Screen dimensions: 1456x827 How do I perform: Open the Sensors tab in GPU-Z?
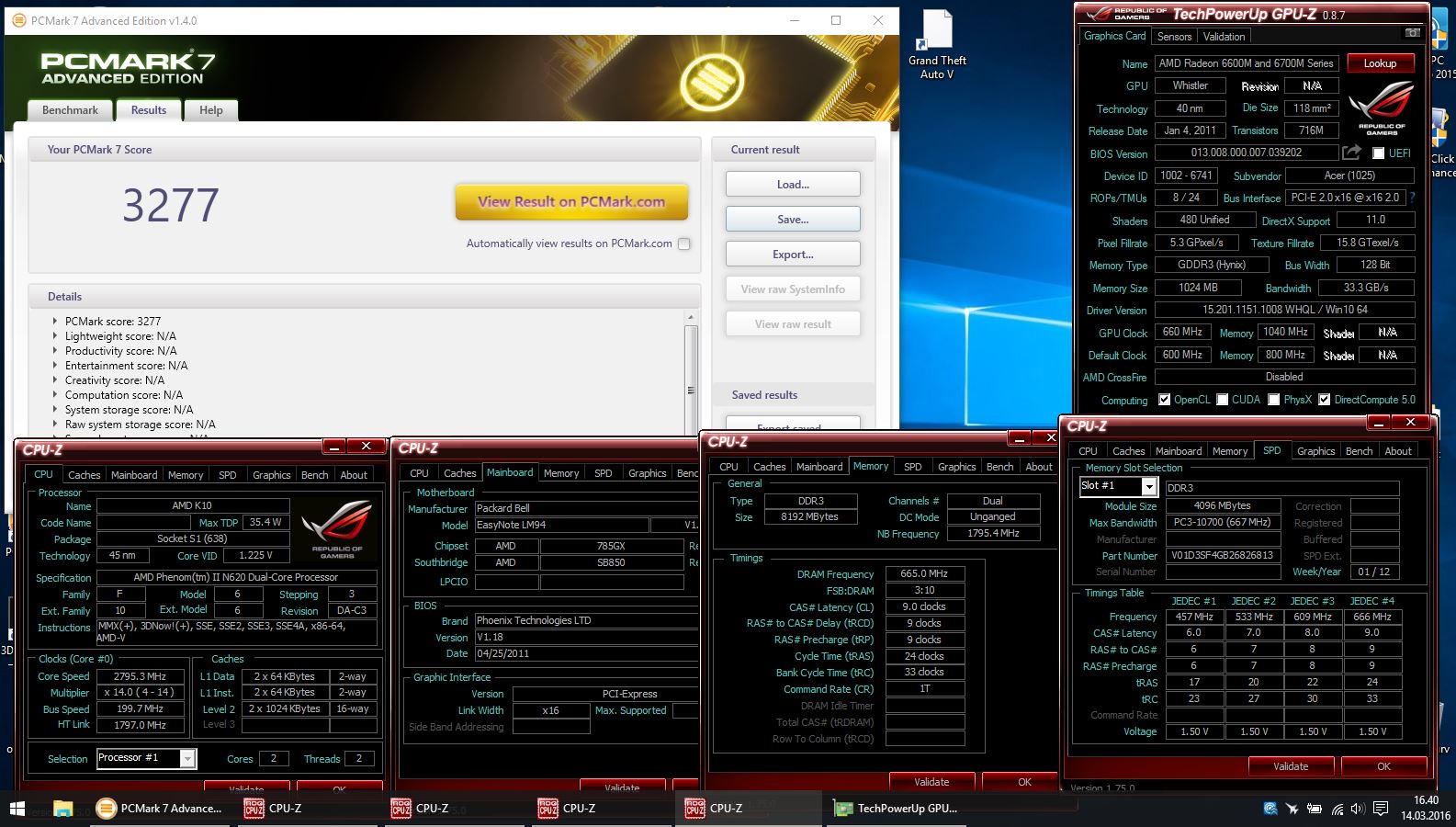tap(1174, 37)
